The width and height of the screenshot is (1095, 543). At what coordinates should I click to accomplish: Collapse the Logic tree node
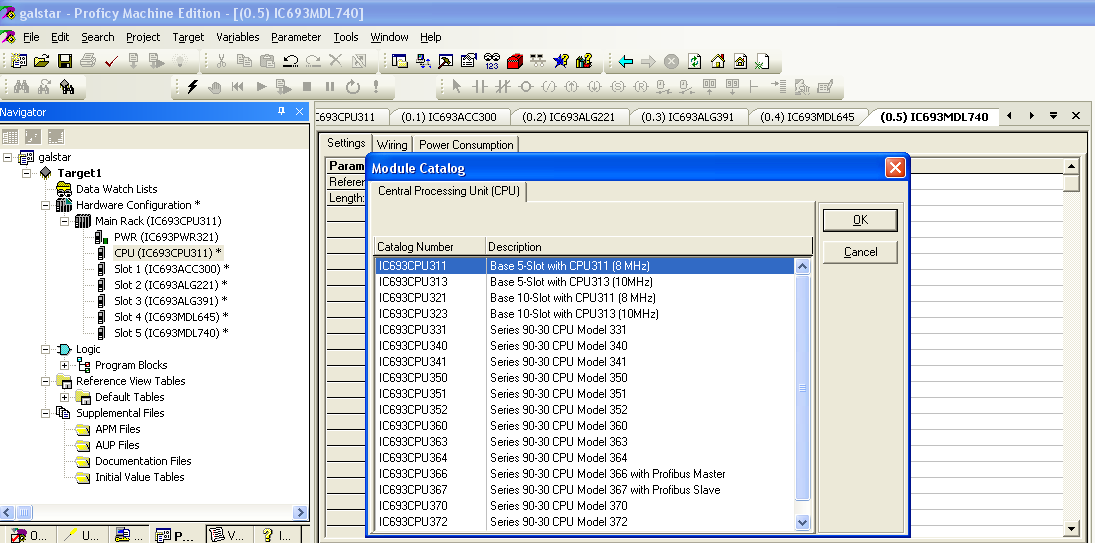coord(45,349)
